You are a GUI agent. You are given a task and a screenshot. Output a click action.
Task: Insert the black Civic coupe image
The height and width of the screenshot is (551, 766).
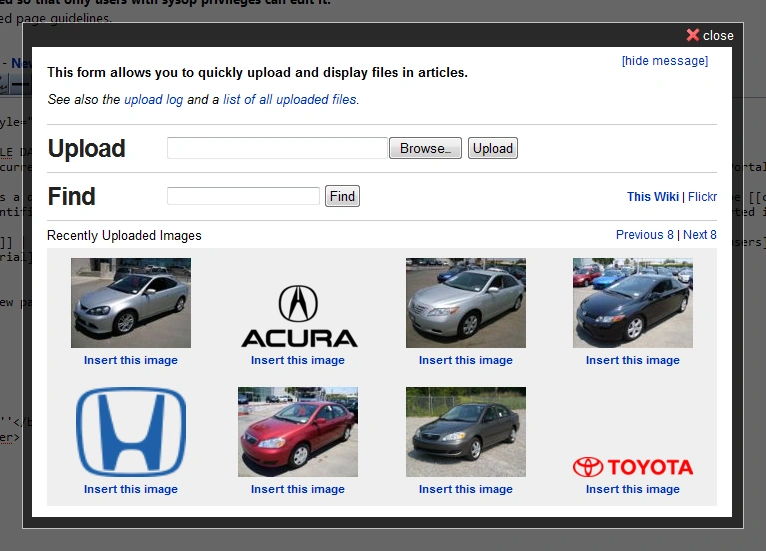(x=633, y=360)
